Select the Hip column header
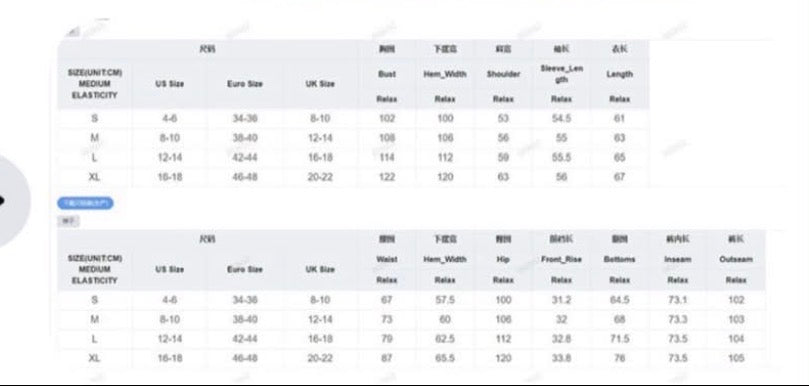This screenshot has width=809, height=386. 503,260
